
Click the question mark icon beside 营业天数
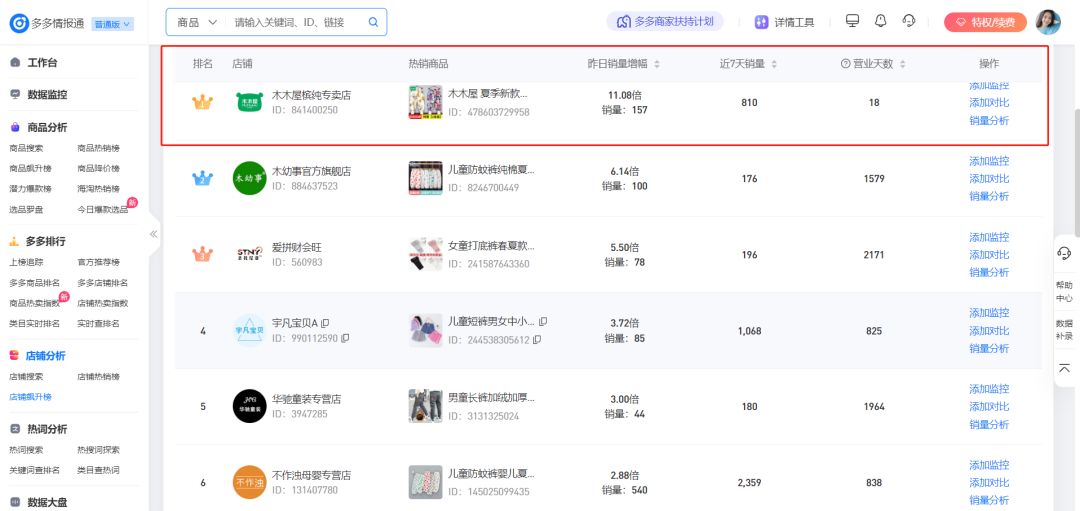(x=845, y=64)
